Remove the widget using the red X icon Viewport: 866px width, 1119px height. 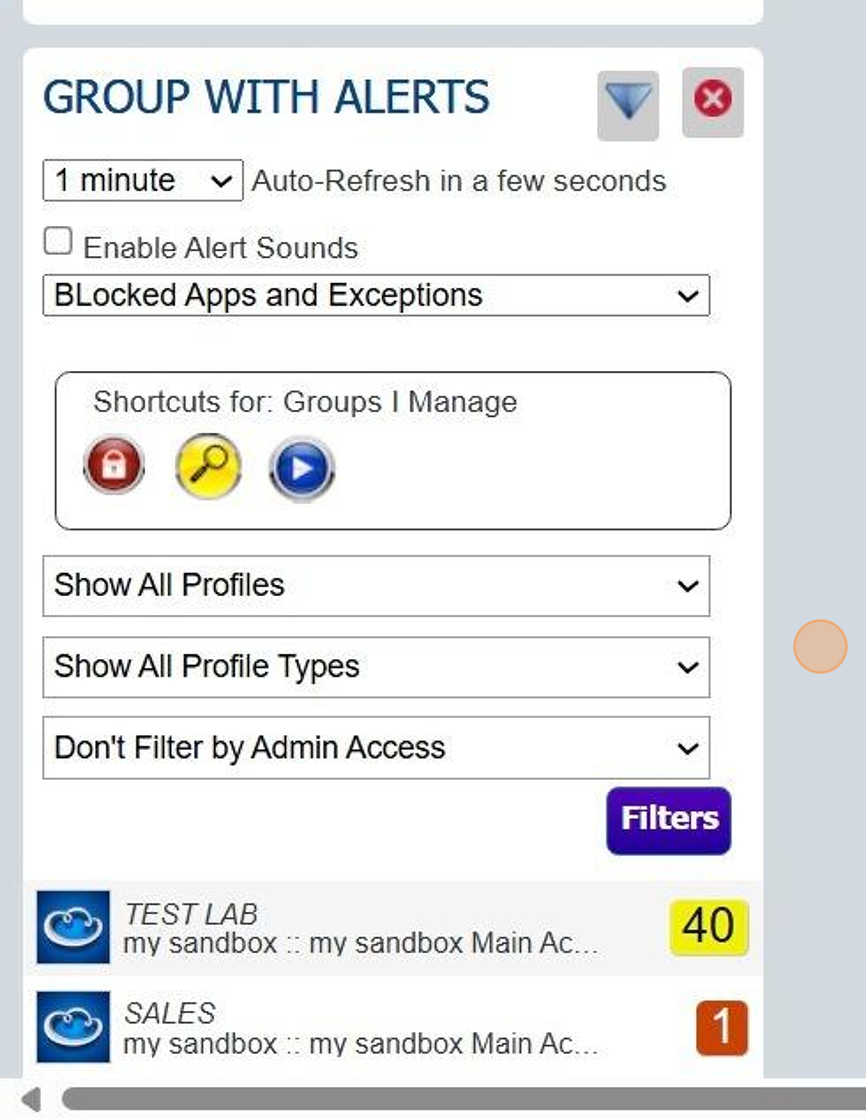coord(712,101)
